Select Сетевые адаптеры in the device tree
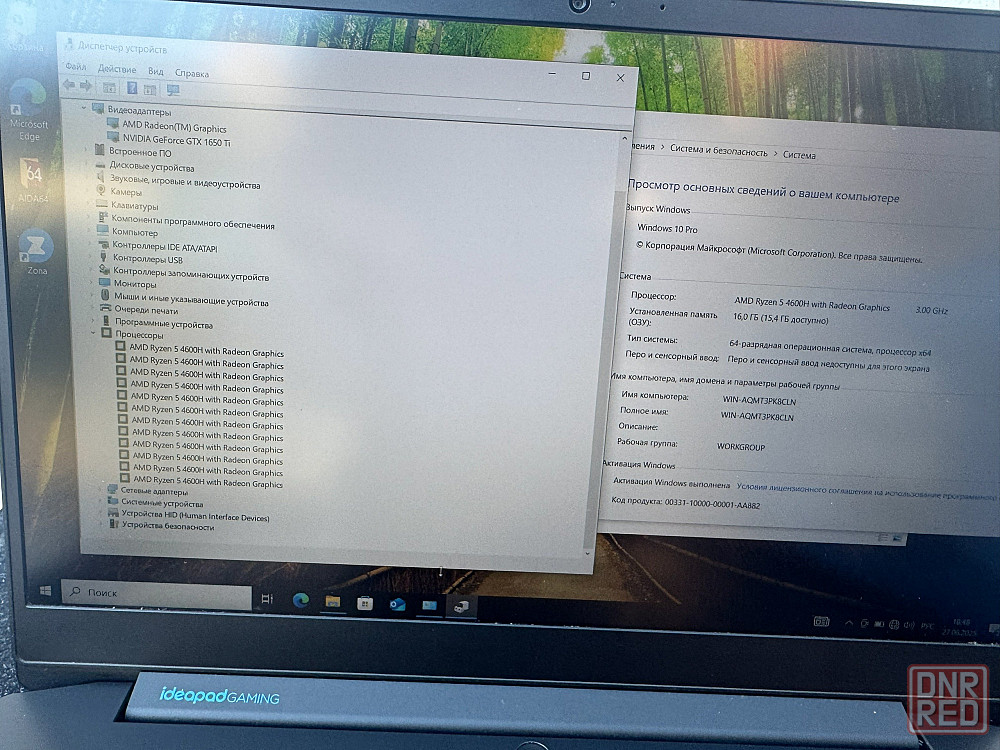1000x750 pixels. coord(154,491)
